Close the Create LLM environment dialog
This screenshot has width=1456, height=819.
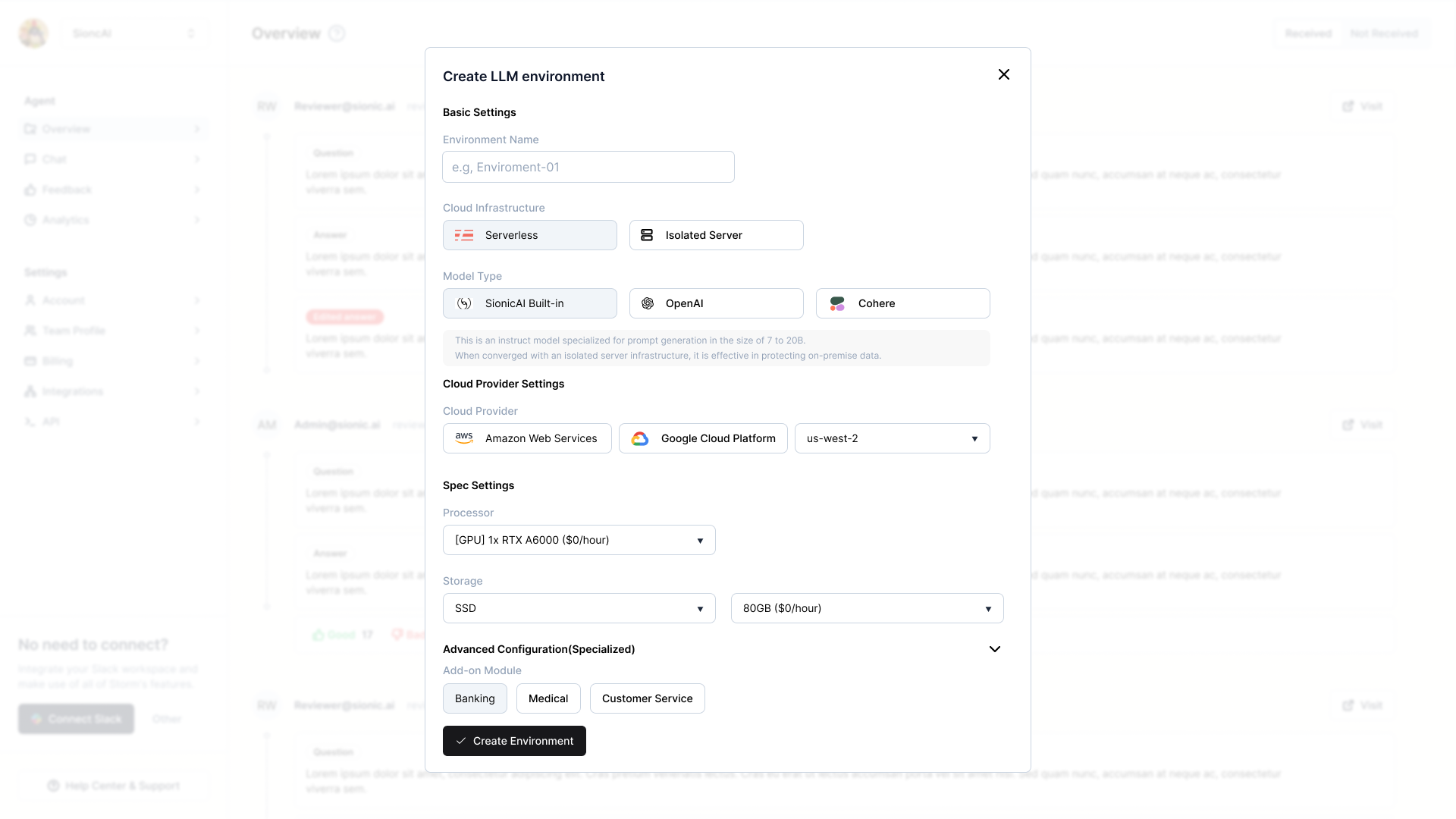(x=1004, y=74)
